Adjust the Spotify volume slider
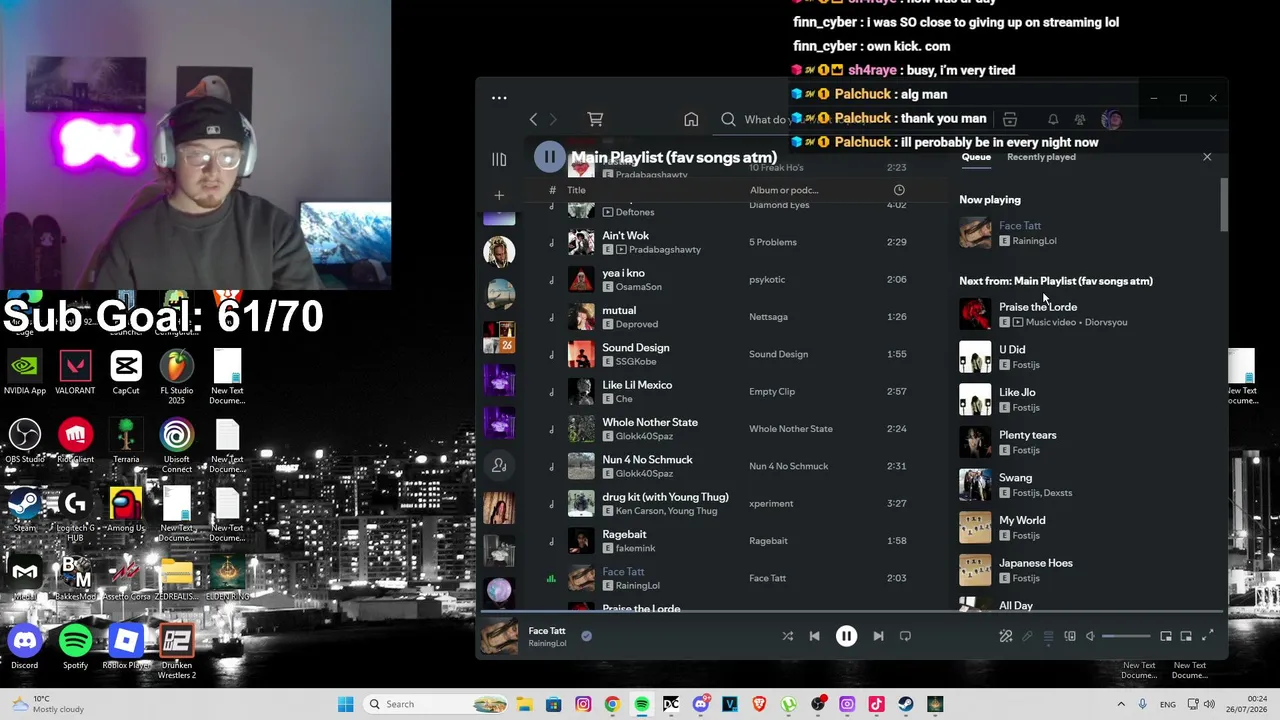Screen dimensions: 1280x720 [x=1127, y=636]
